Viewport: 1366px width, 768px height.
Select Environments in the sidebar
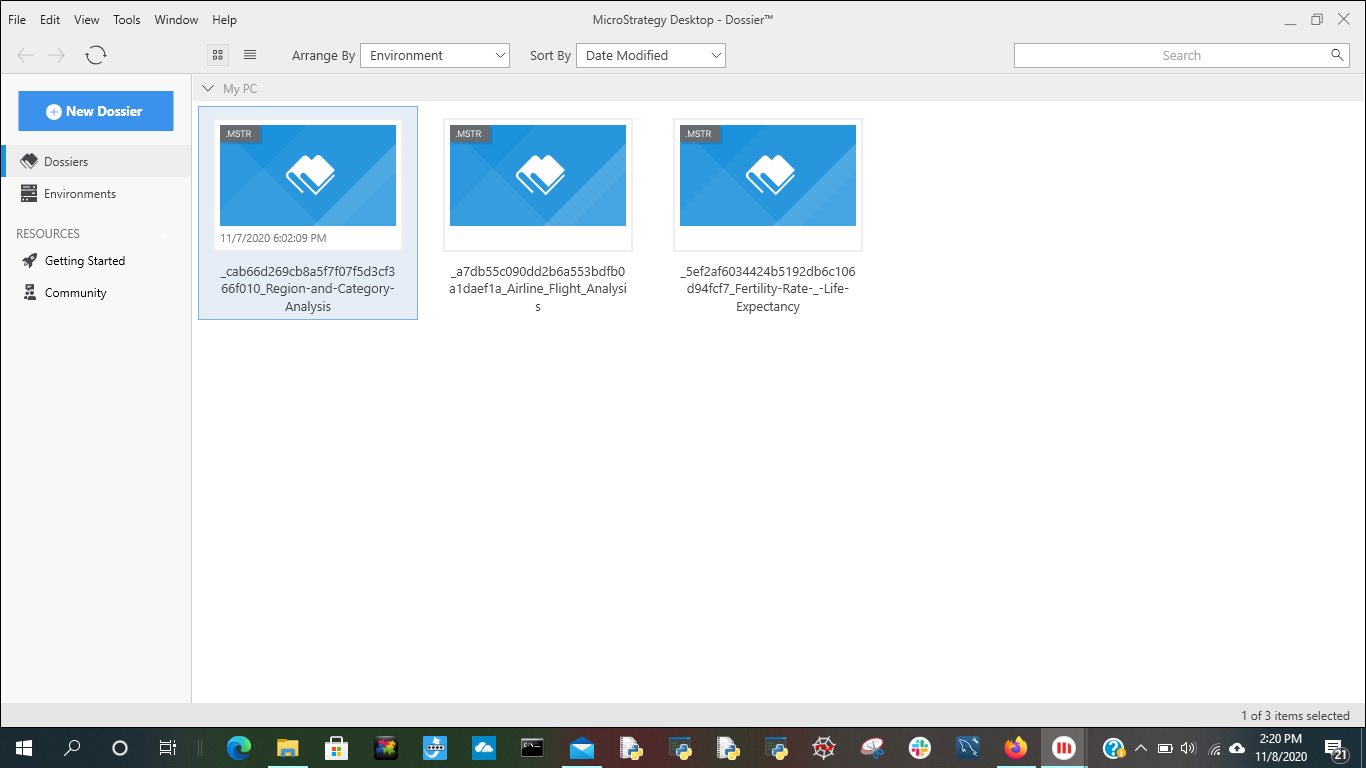tap(80, 194)
